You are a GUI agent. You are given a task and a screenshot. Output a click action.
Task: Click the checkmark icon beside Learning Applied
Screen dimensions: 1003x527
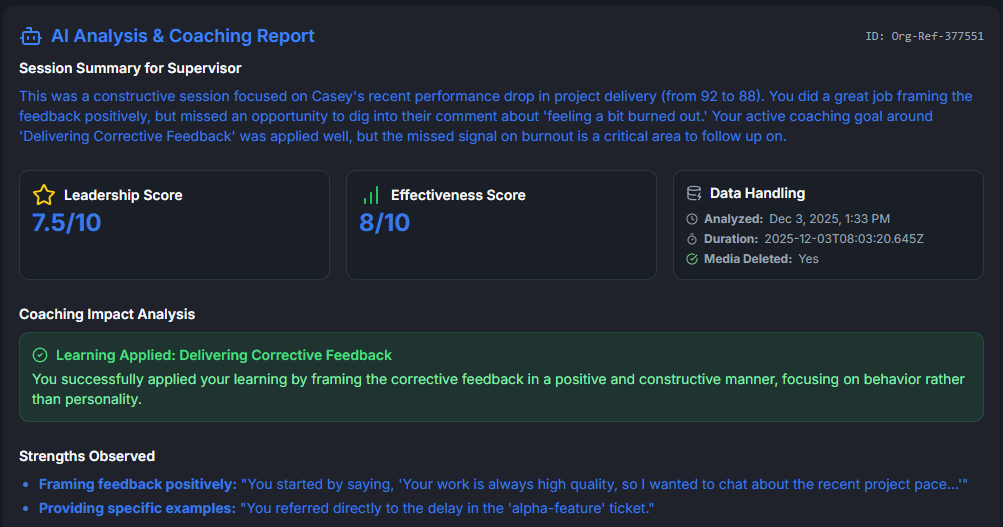tap(40, 355)
